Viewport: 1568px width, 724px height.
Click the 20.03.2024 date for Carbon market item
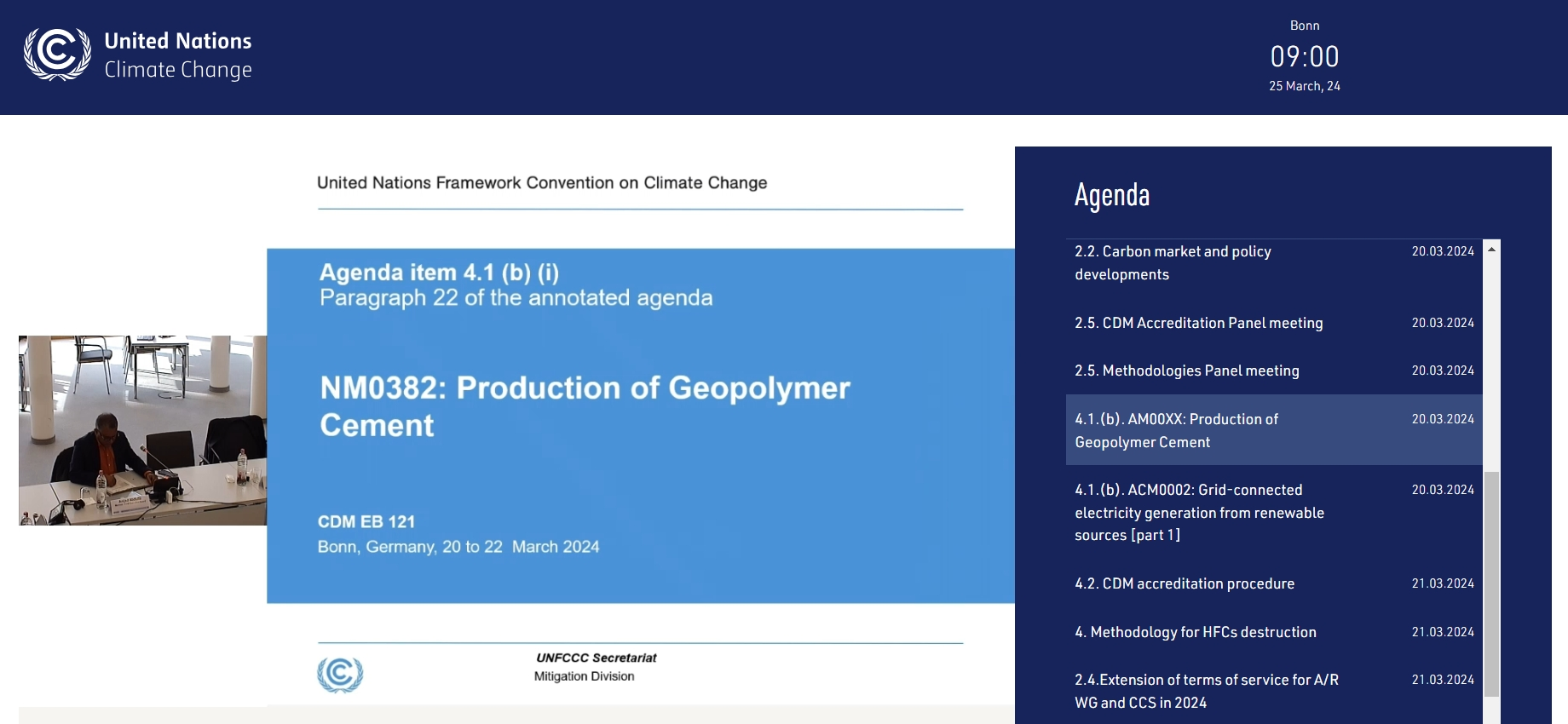coord(1443,251)
